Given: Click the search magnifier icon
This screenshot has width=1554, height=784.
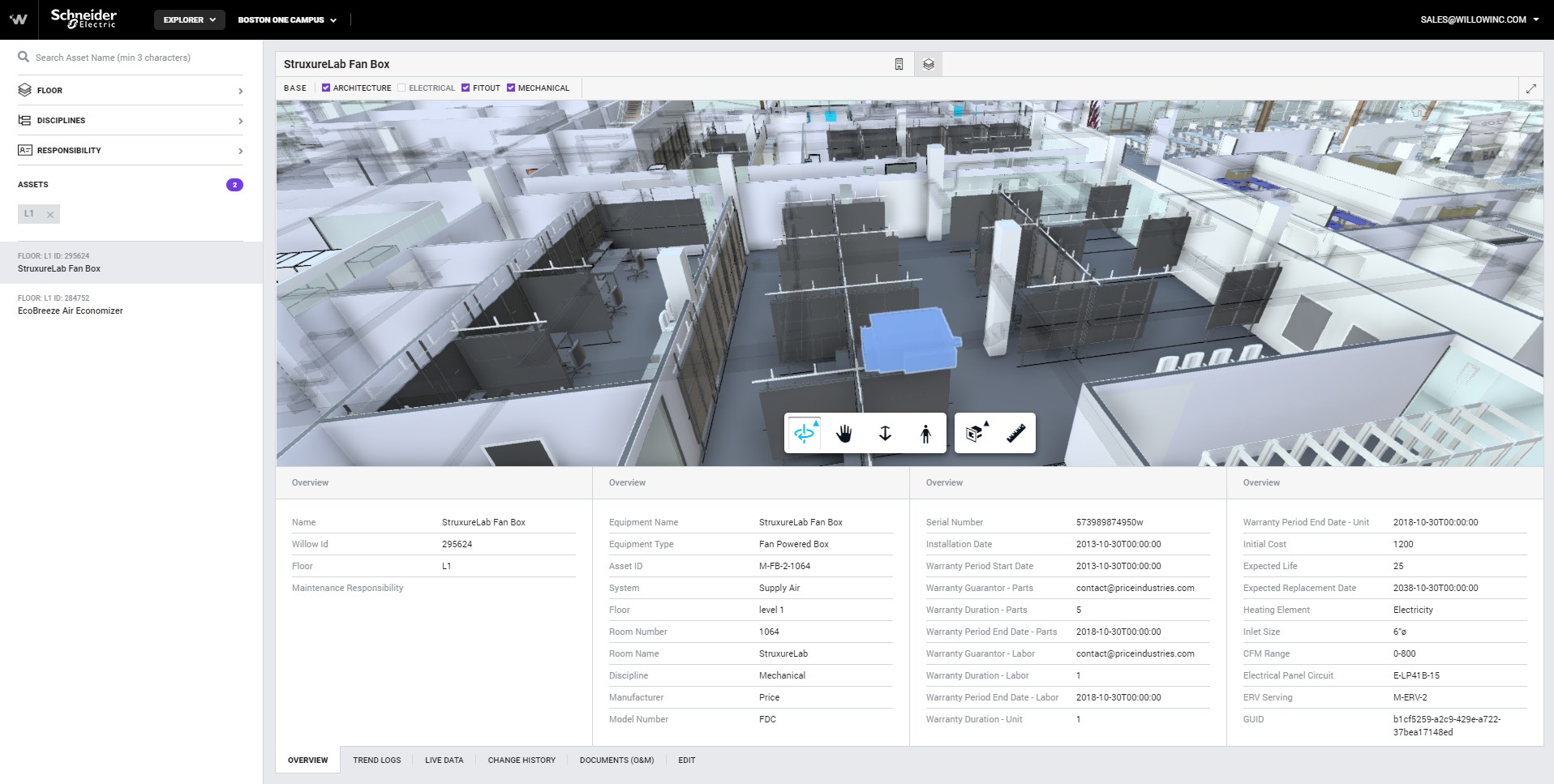Looking at the screenshot, I should click(x=24, y=57).
